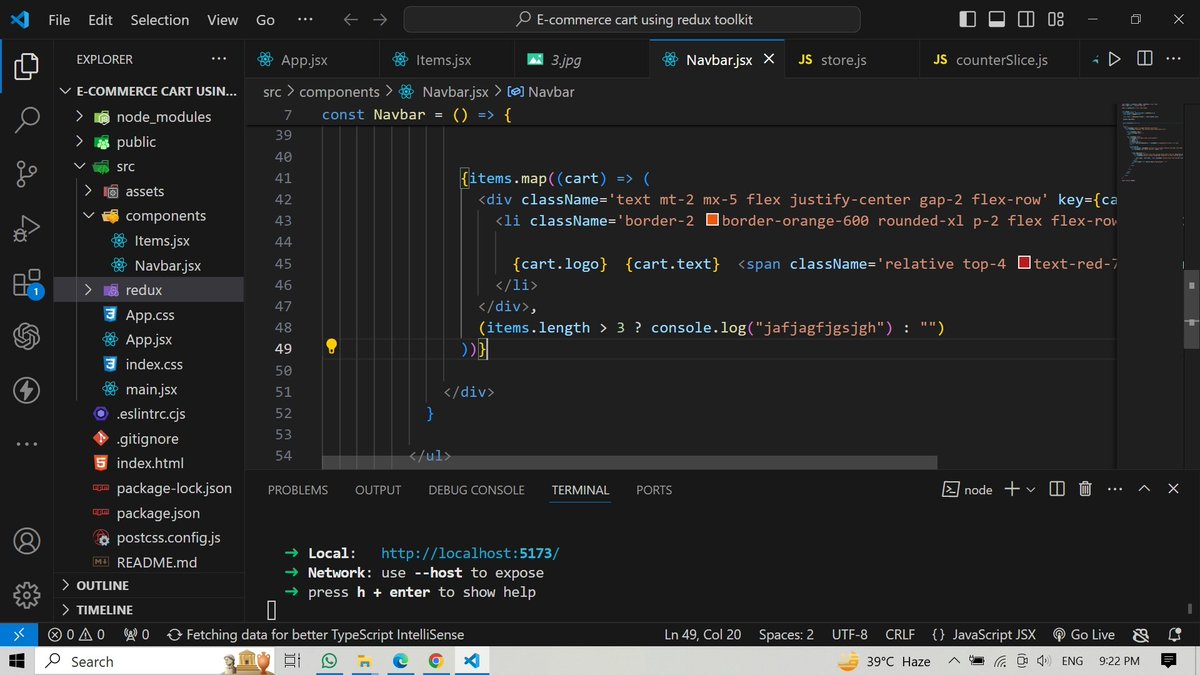Add a new terminal with plus icon

tap(1011, 489)
